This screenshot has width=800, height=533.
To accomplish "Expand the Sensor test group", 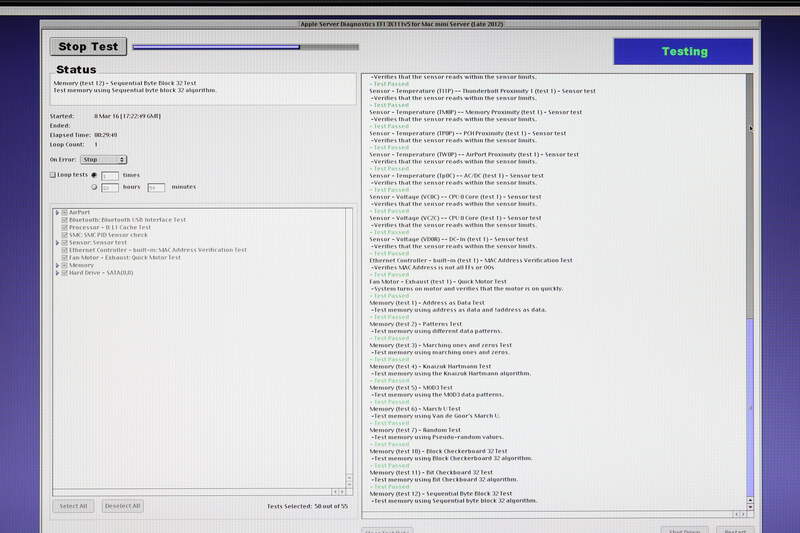I will point(57,242).
